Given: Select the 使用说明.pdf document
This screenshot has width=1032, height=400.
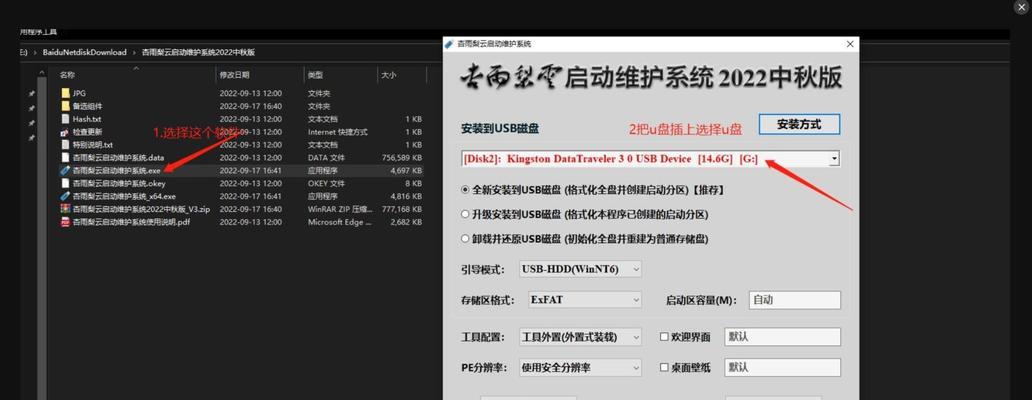Looking at the screenshot, I should [x=126, y=222].
